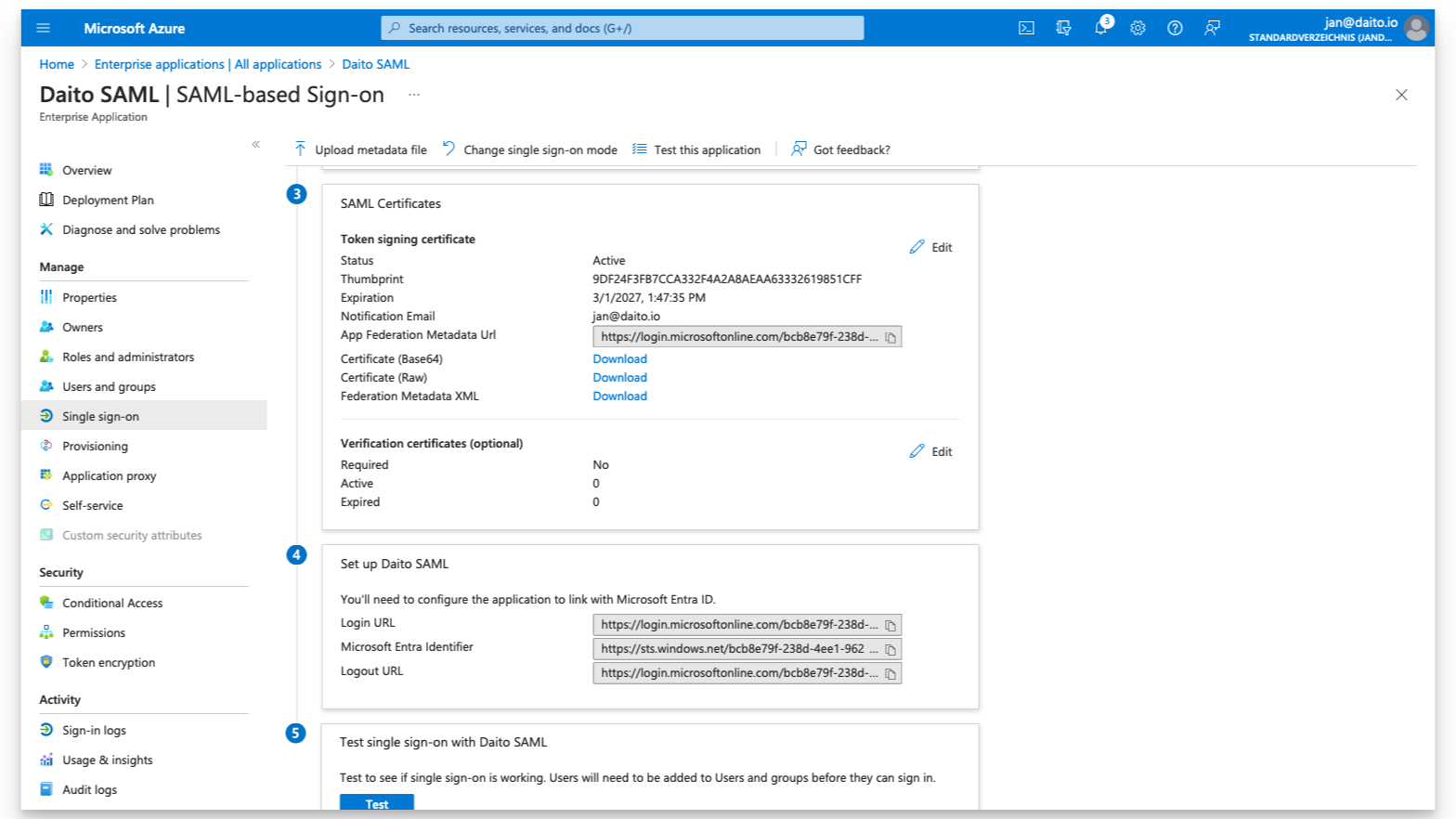1456x819 pixels.
Task: Open Enterprise applications | All applications breadcrumb
Action: click(208, 64)
